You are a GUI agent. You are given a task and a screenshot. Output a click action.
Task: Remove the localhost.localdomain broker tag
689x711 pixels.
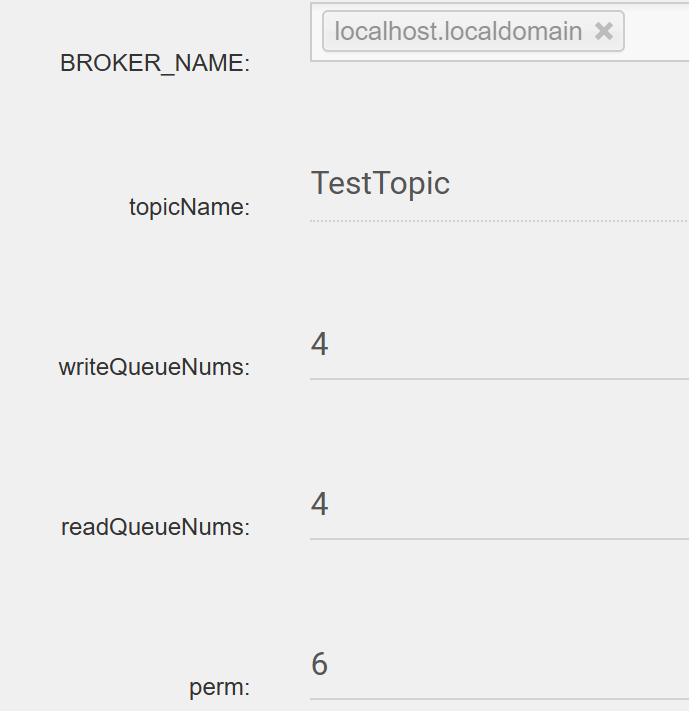click(604, 32)
